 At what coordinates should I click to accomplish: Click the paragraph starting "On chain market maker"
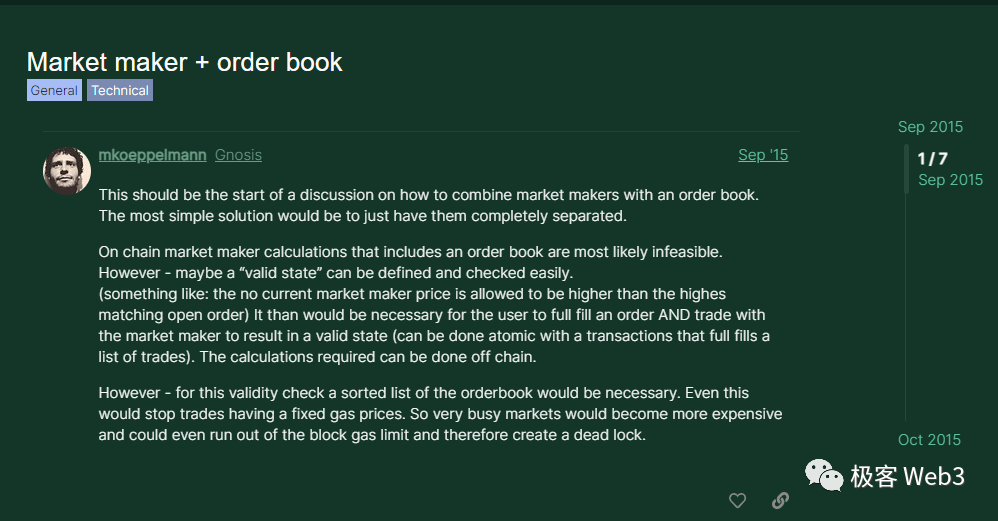coord(434,305)
